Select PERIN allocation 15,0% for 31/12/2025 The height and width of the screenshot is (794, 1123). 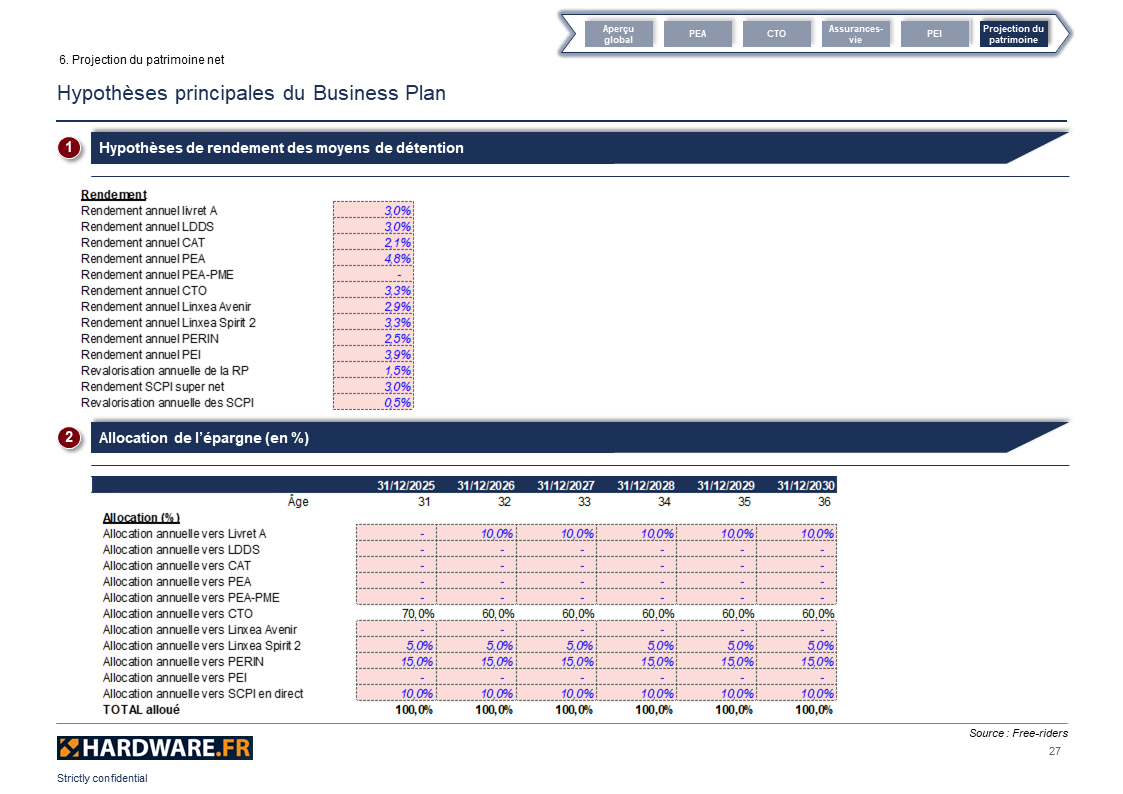[396, 662]
